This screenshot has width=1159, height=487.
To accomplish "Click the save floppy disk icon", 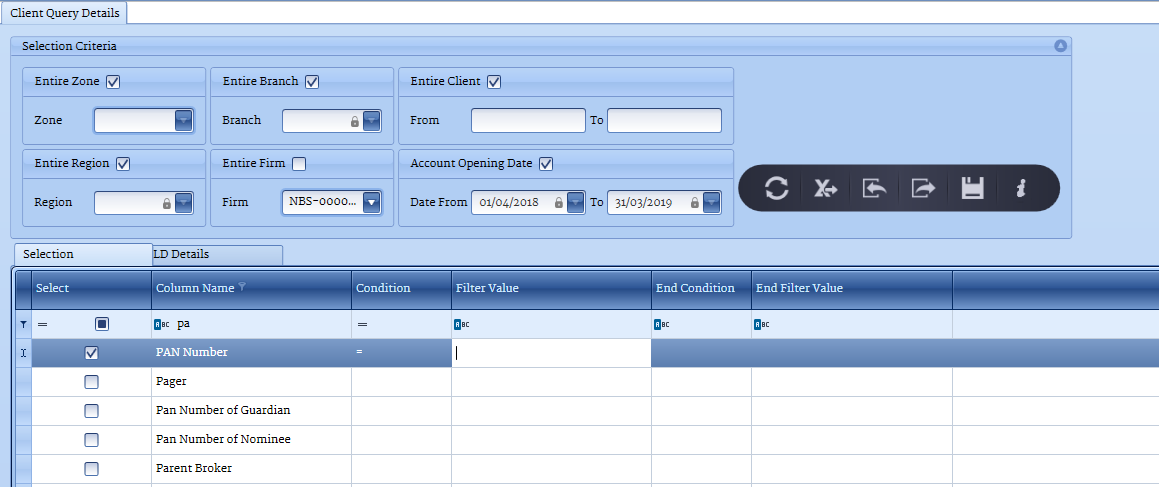I will (x=972, y=188).
